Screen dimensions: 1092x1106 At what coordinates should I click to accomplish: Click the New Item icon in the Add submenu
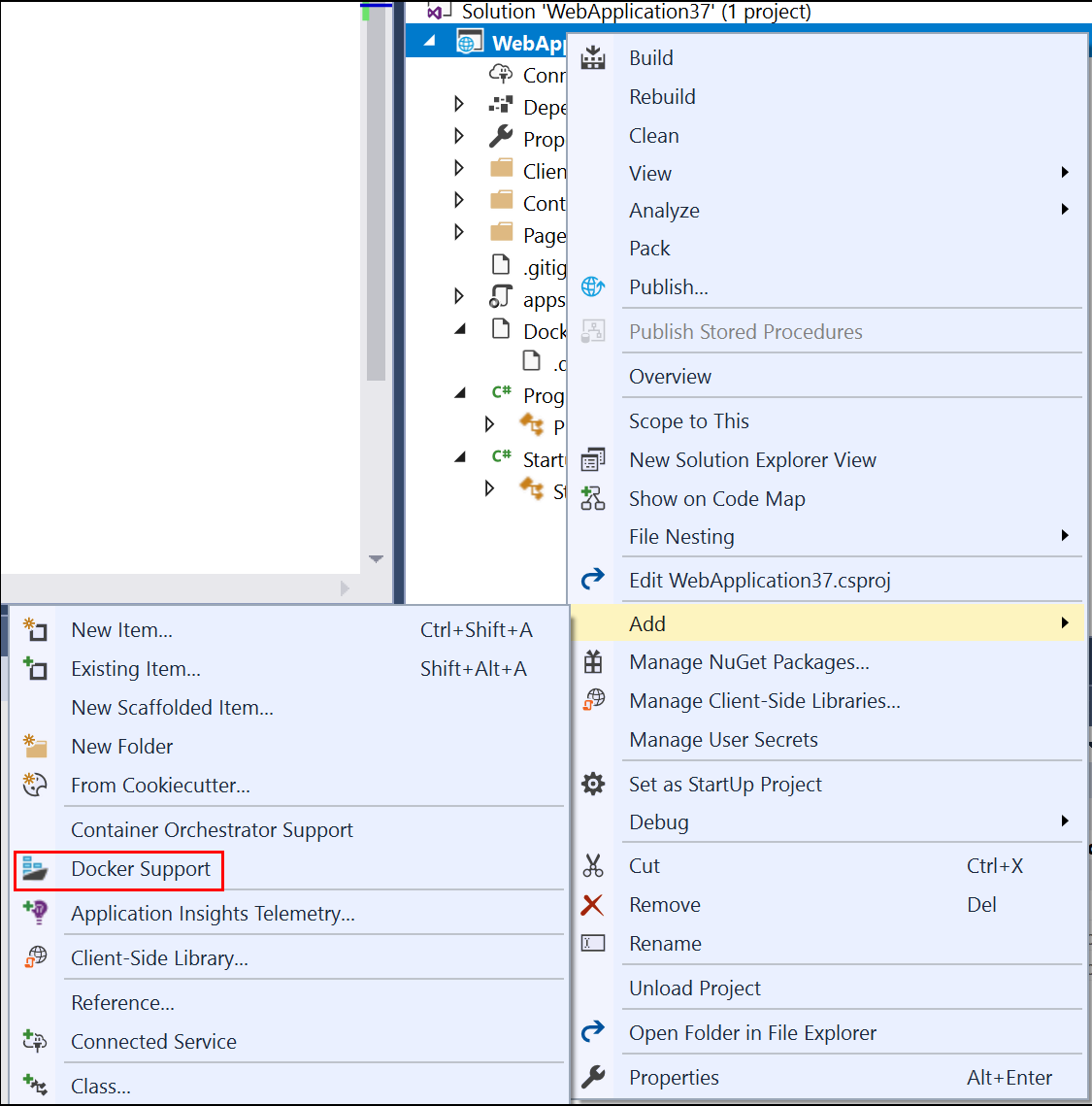(x=35, y=629)
